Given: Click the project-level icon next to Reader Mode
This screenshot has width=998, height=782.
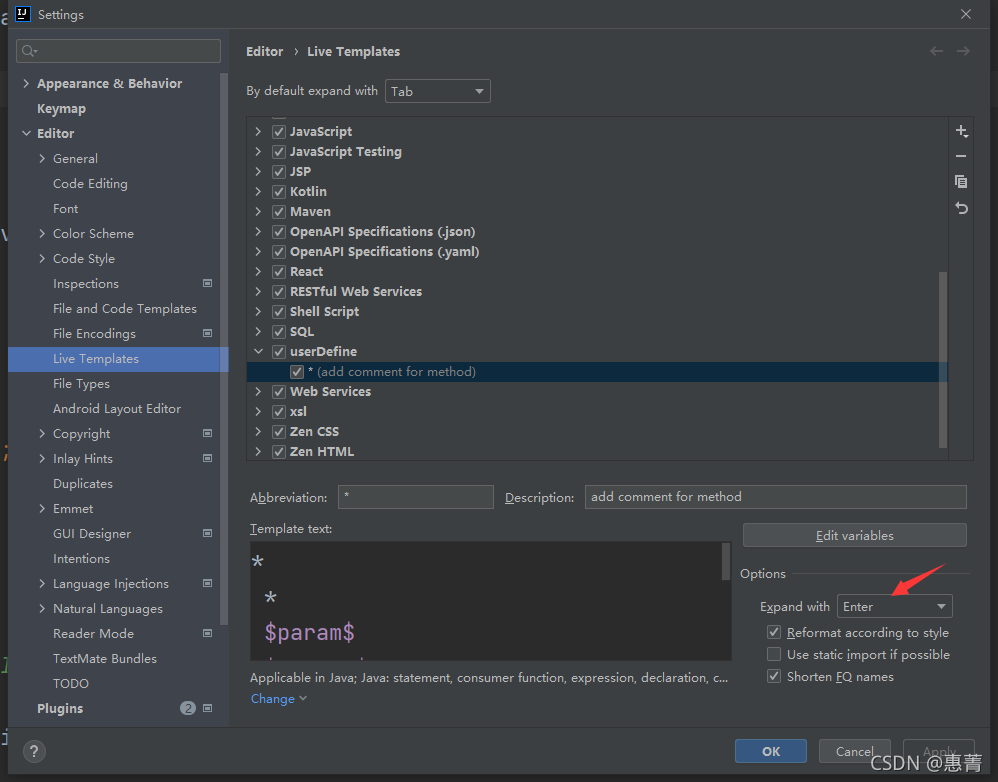Looking at the screenshot, I should 207,633.
